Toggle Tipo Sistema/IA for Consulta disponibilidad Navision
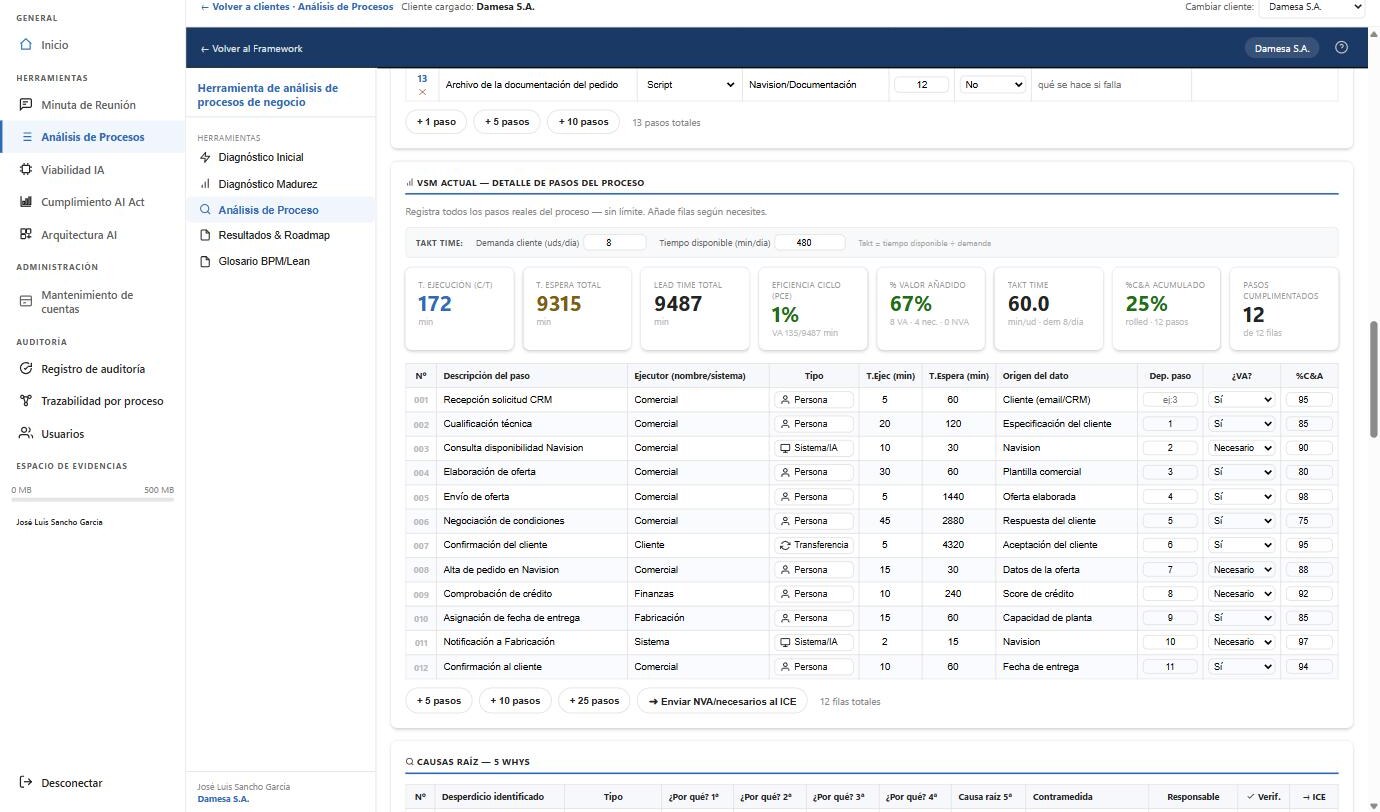1380x812 pixels. click(x=814, y=448)
